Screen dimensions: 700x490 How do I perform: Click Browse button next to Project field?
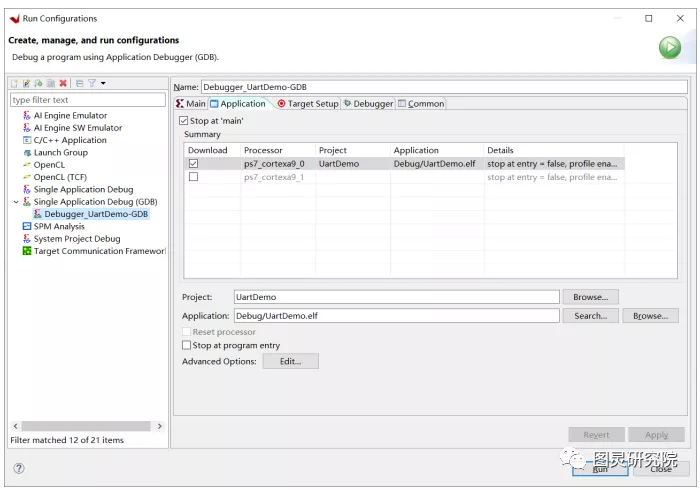coord(590,297)
